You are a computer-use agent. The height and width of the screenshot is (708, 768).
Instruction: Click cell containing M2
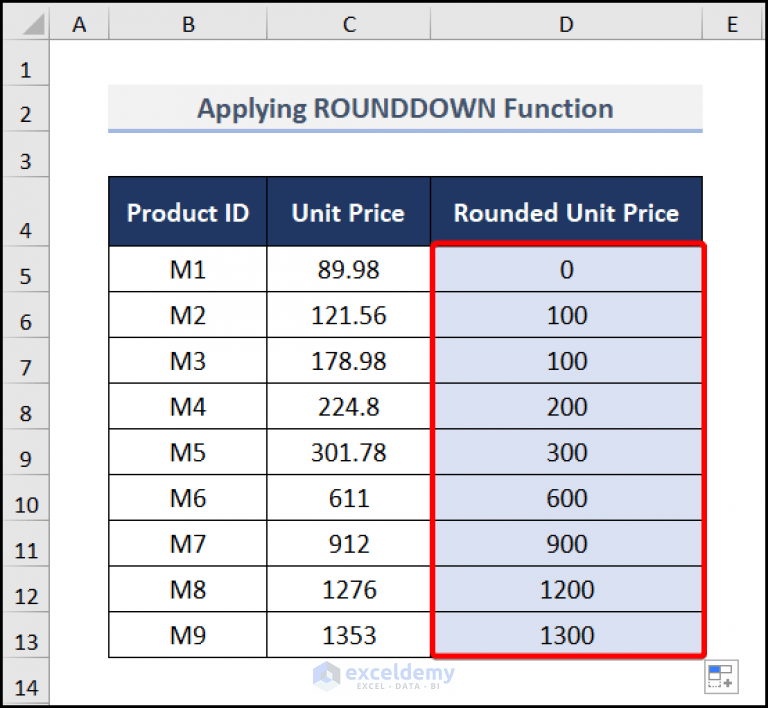[188, 315]
